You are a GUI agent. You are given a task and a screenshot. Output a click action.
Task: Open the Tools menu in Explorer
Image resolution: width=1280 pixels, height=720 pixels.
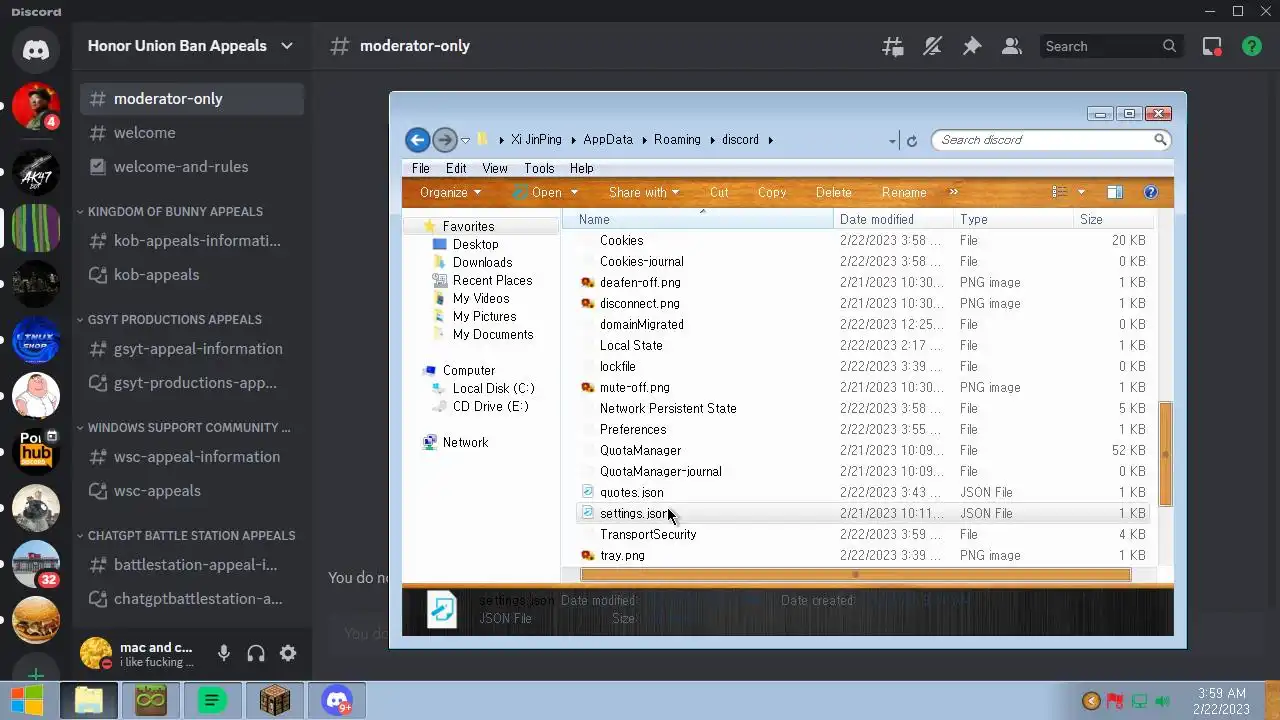tap(539, 168)
